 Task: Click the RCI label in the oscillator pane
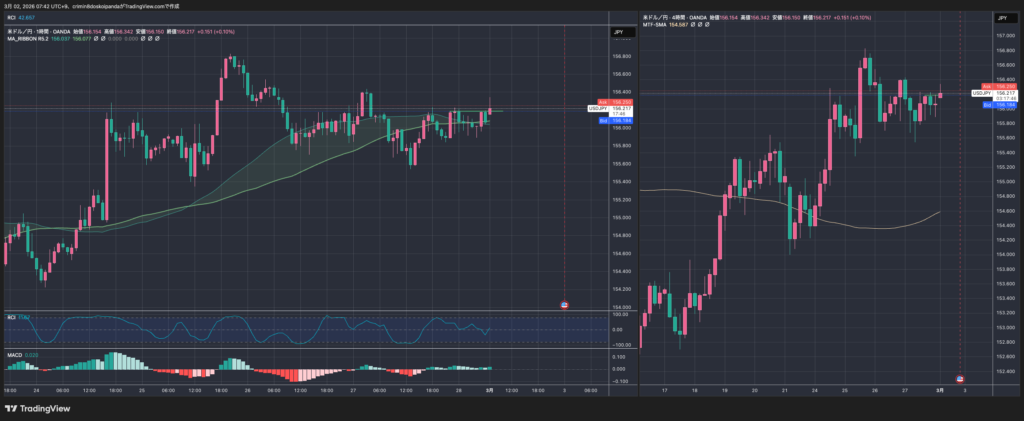(11, 317)
